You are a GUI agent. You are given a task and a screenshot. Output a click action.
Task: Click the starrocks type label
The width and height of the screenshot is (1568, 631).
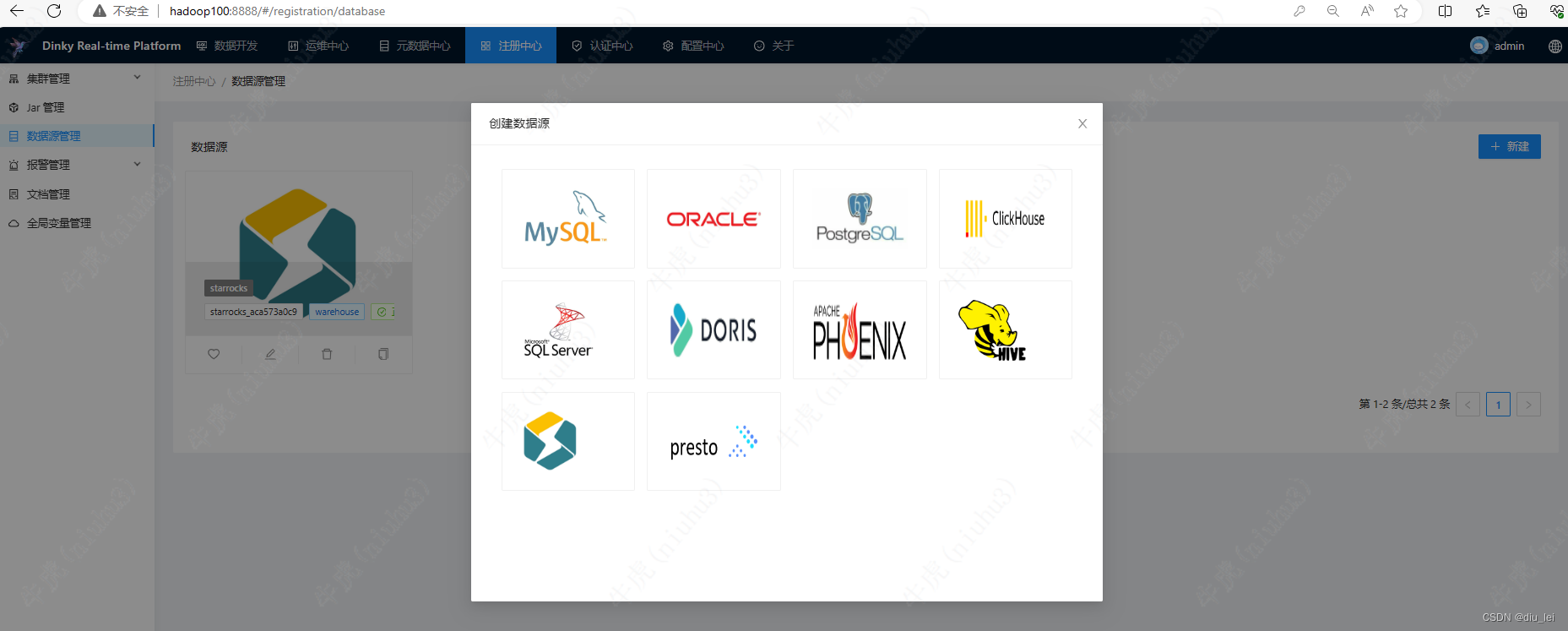(229, 288)
